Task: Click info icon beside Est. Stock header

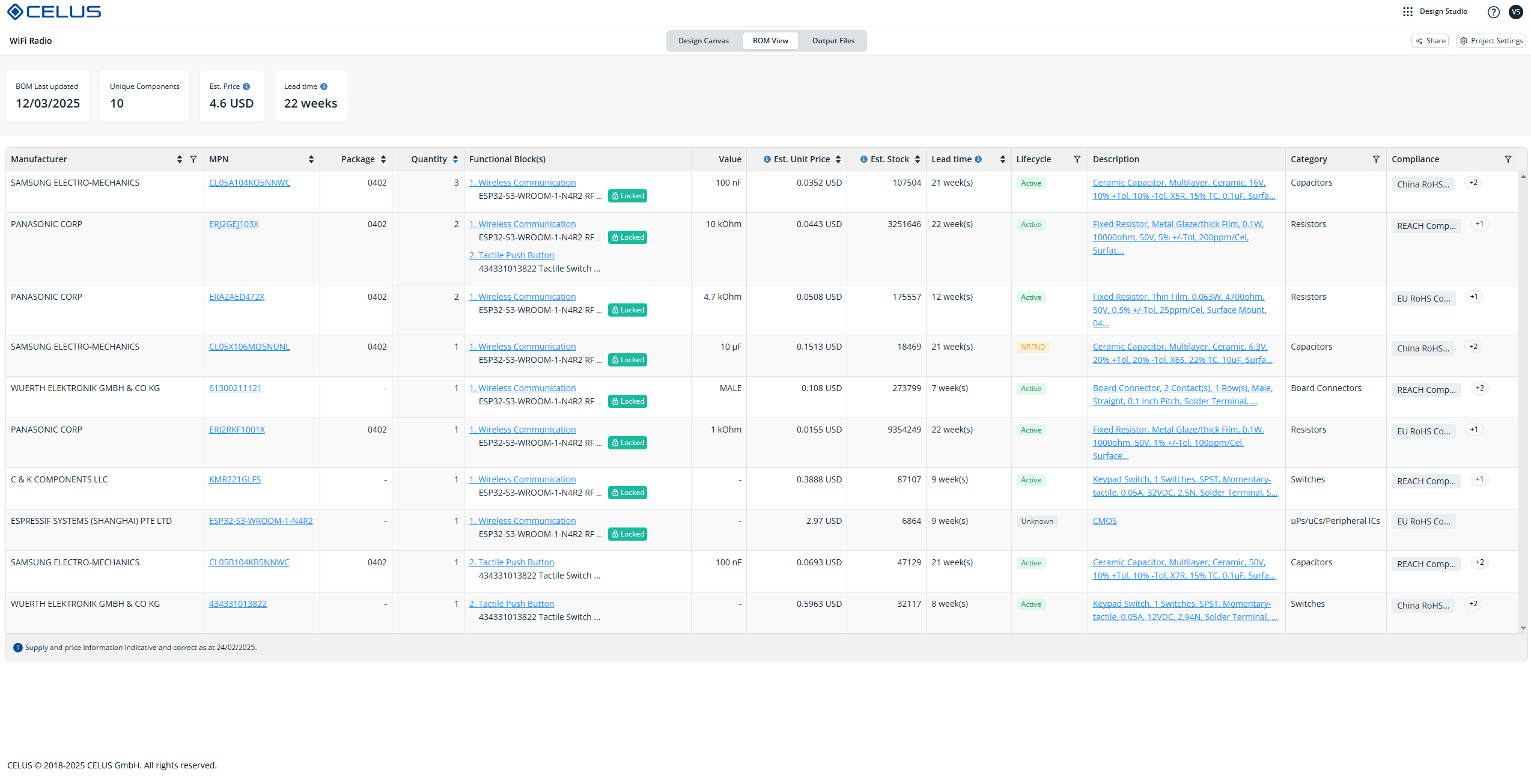Action: click(864, 159)
